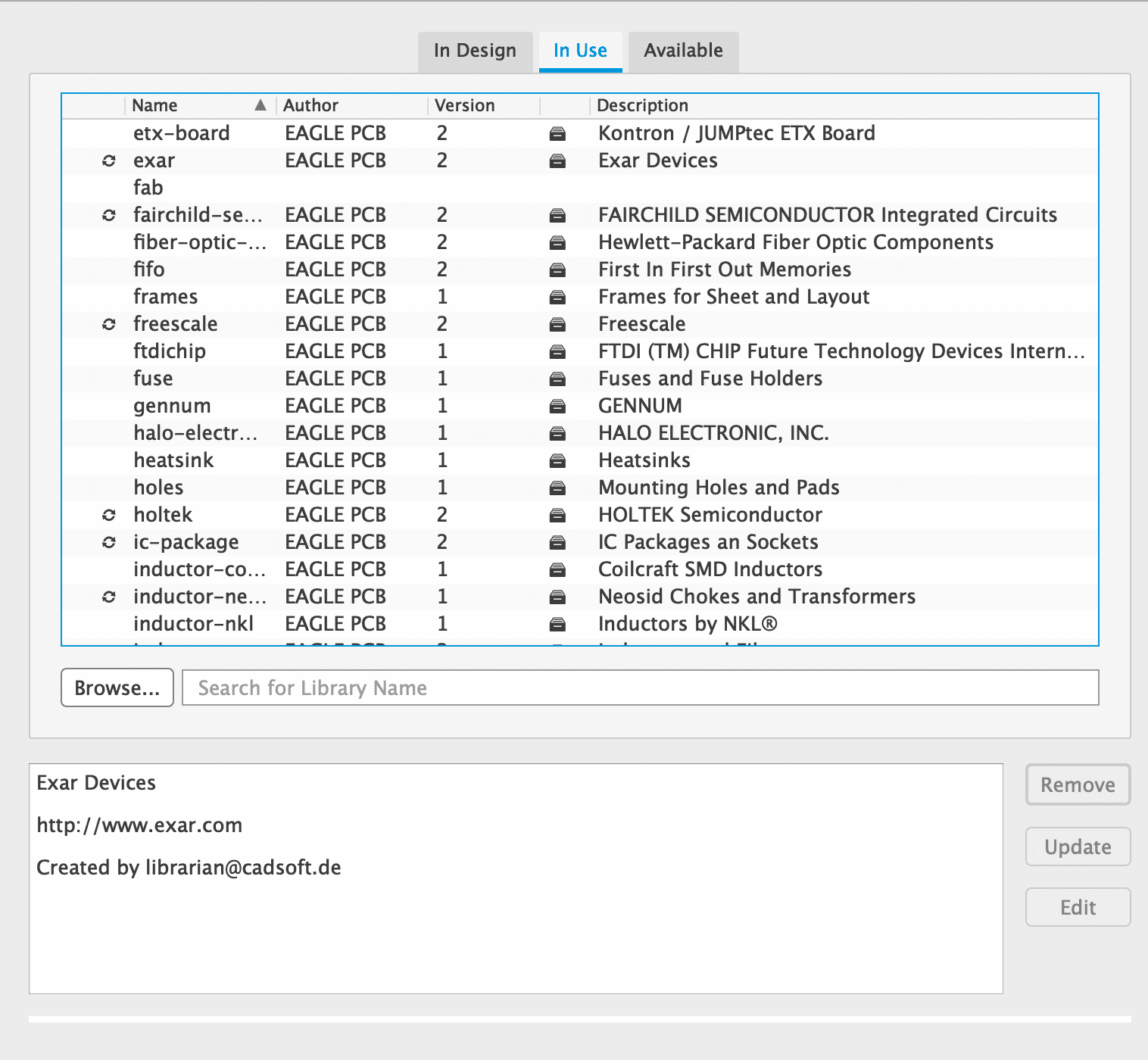Screen dimensions: 1148x1060
Task: Click the library icon in the Freescale row
Action: click(557, 325)
